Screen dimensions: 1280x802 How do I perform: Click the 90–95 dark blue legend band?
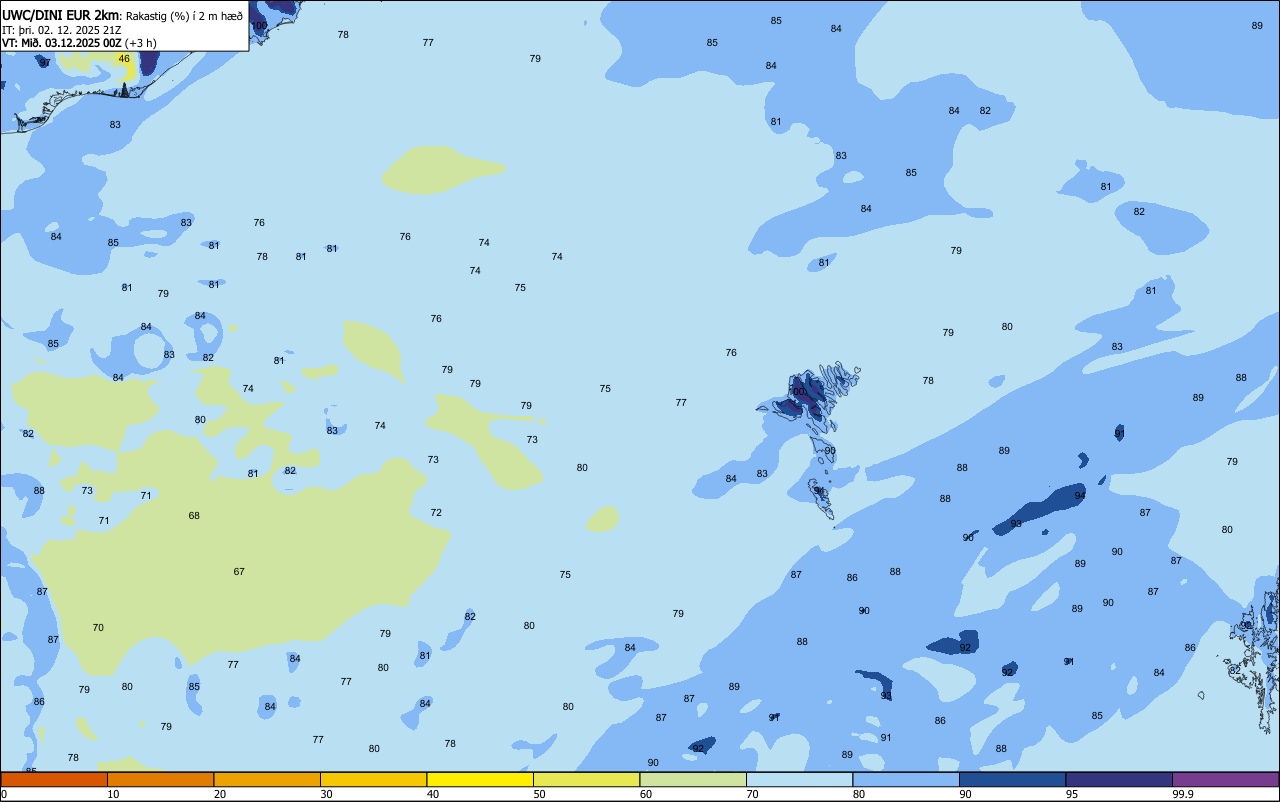click(x=1012, y=779)
